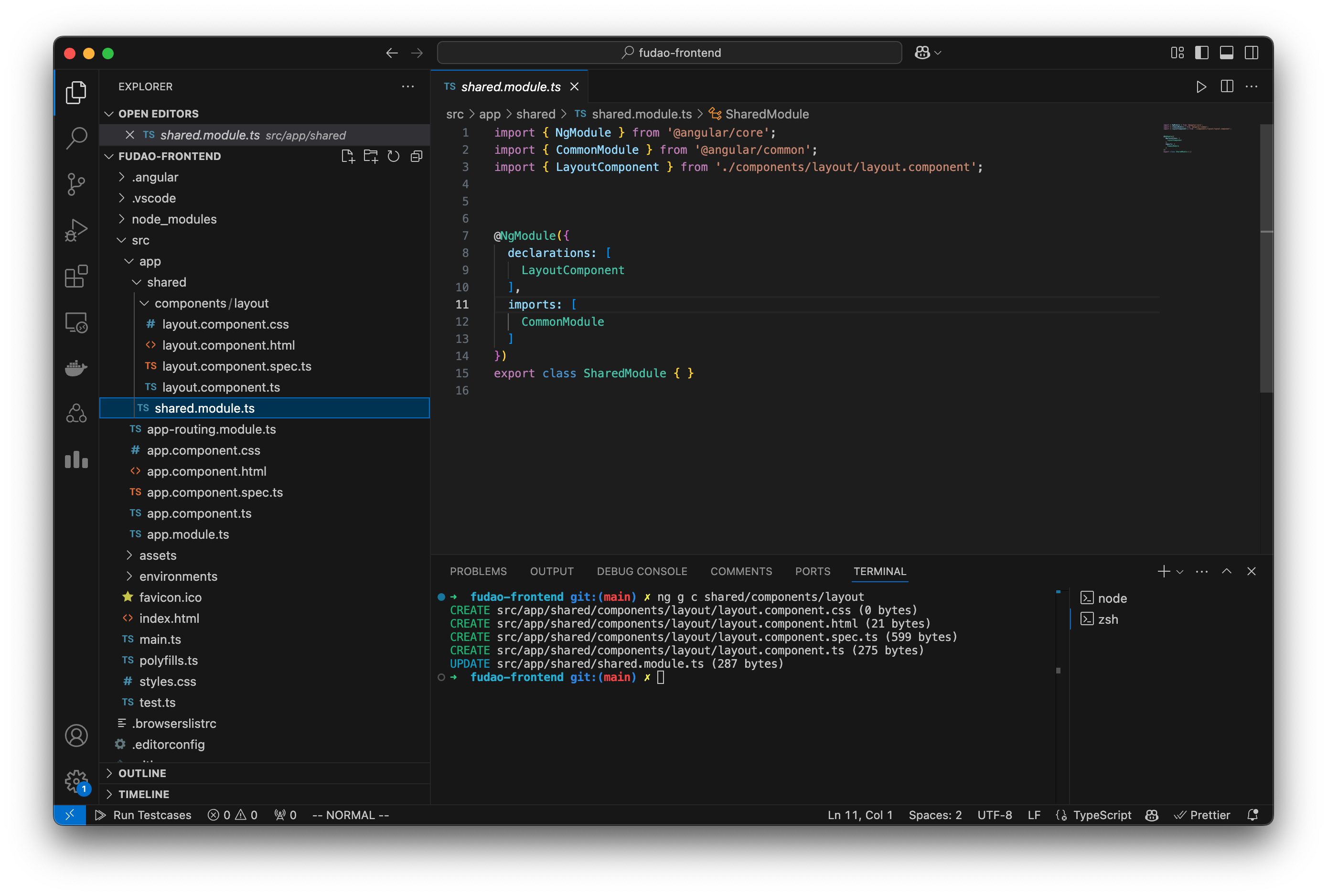Click Spaces: 2 indentation setting

pyautogui.click(x=935, y=815)
